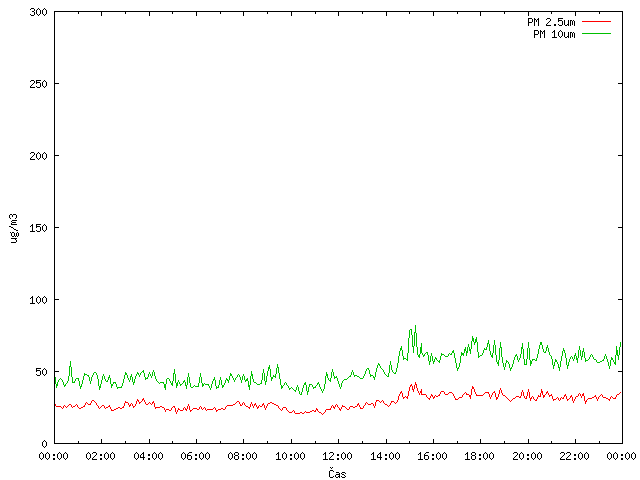This screenshot has height=480, width=640.
Task: Click the 22:00 time label
Action: 574,456
